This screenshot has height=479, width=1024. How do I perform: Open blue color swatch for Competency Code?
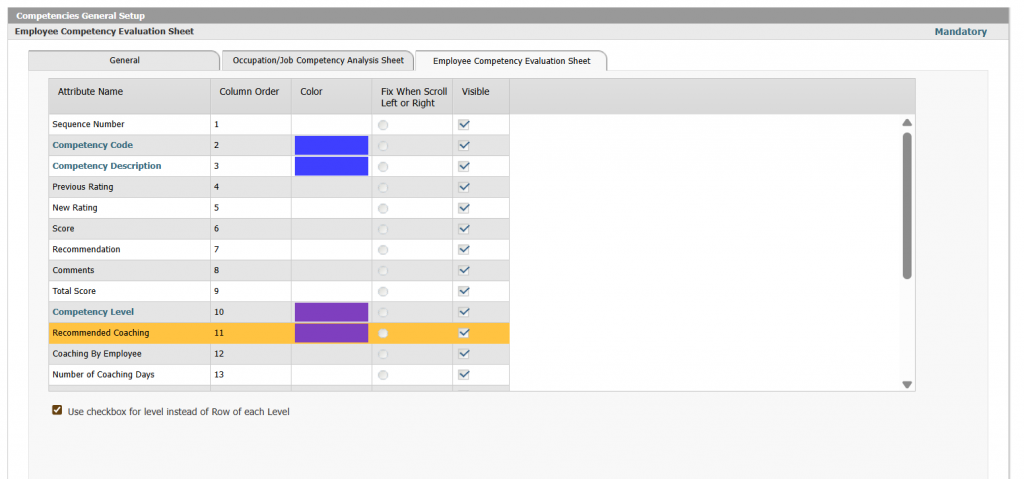[331, 145]
